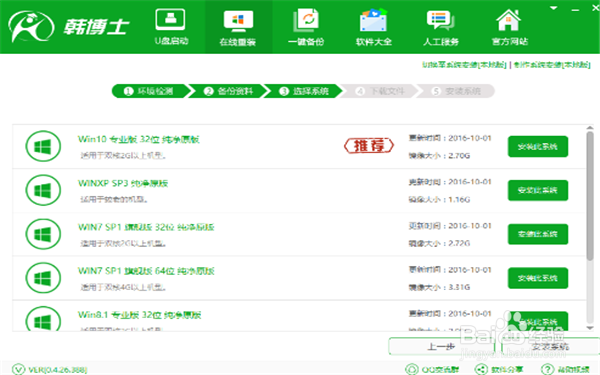This screenshot has width=600, height=375.
Task: Click the QQ交流群 label
Action: [x=440, y=370]
